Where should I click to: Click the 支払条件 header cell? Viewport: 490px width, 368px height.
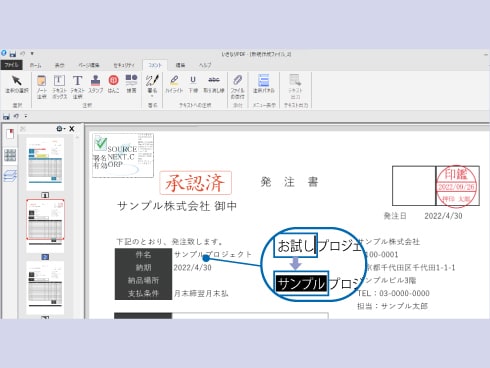[x=143, y=293]
